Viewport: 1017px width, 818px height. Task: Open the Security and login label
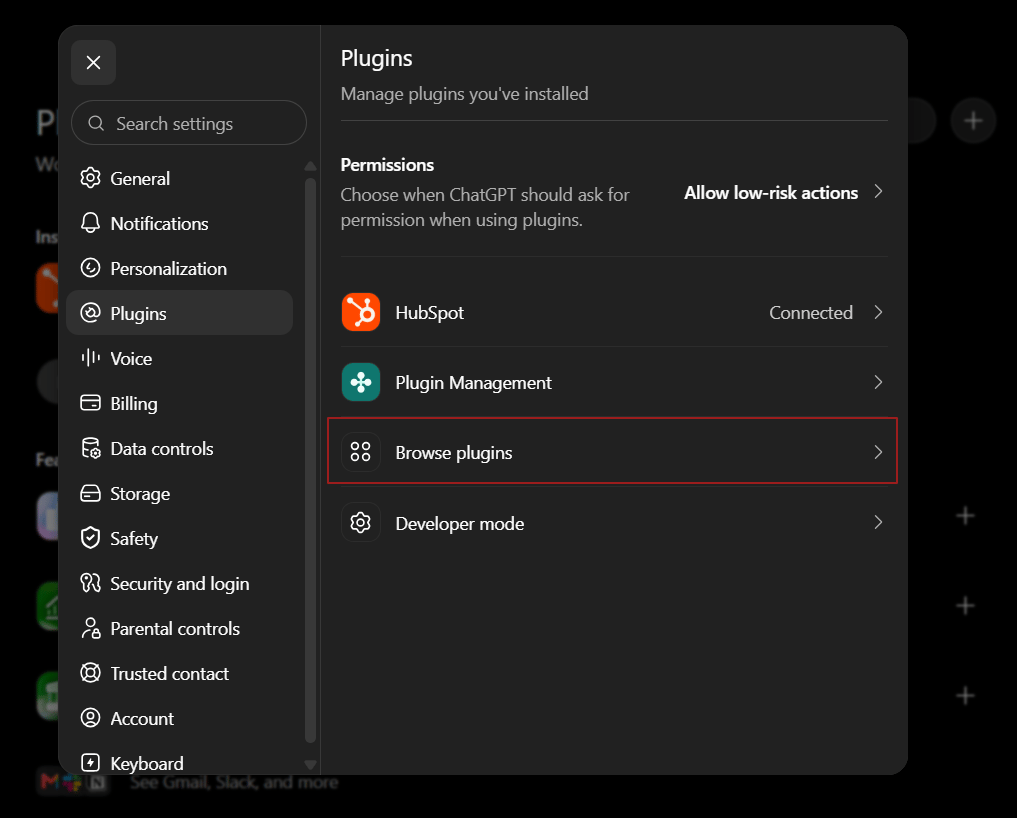[180, 584]
